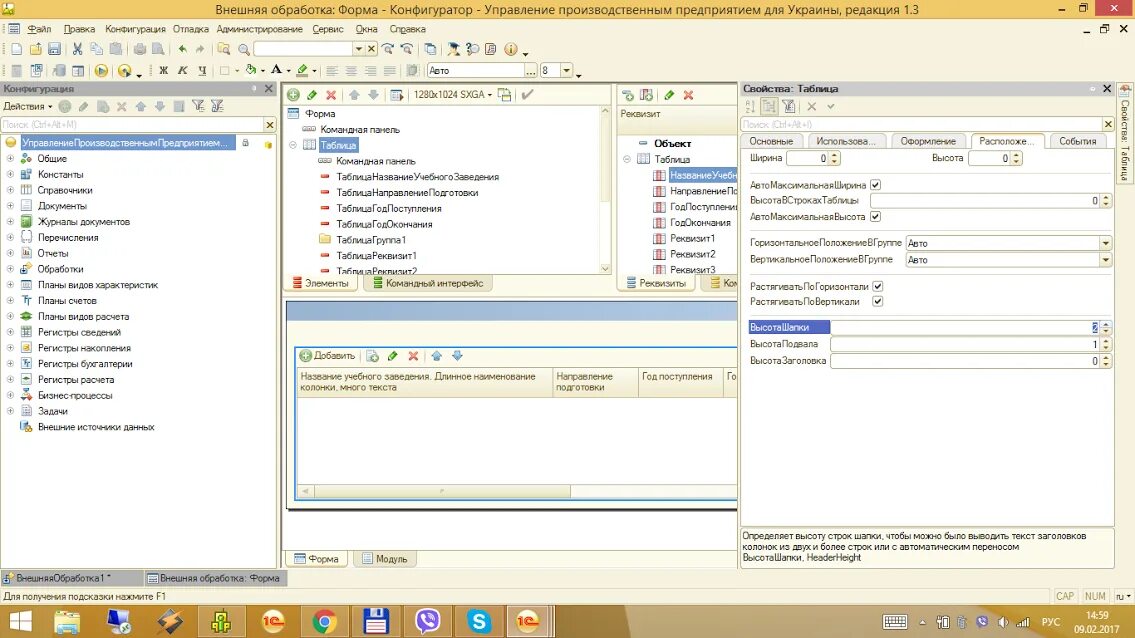
Task: Click the properties panel search field
Action: [x=921, y=125]
